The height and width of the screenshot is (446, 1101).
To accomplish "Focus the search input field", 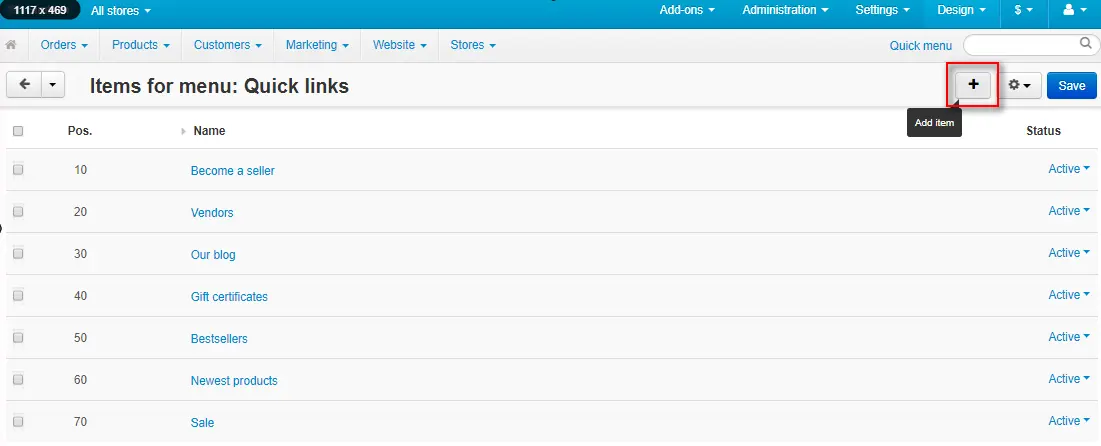I will tap(1021, 45).
